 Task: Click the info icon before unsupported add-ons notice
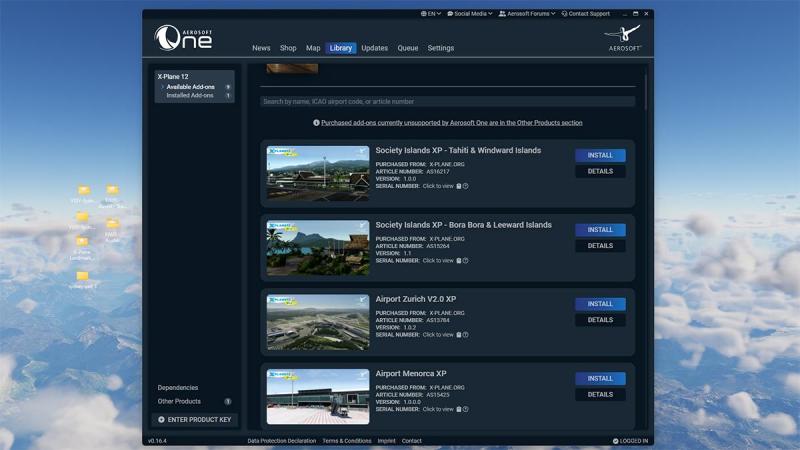coord(316,122)
